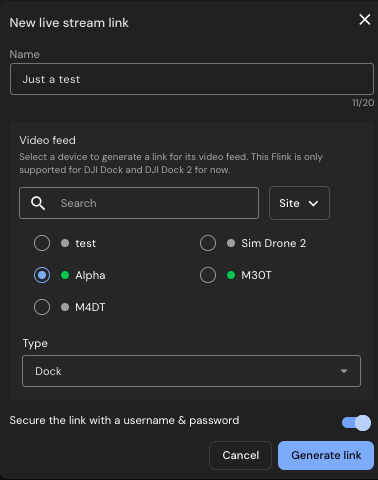Cancel the new live stream link
Image resolution: width=378 pixels, height=480 pixels.
pyautogui.click(x=241, y=455)
